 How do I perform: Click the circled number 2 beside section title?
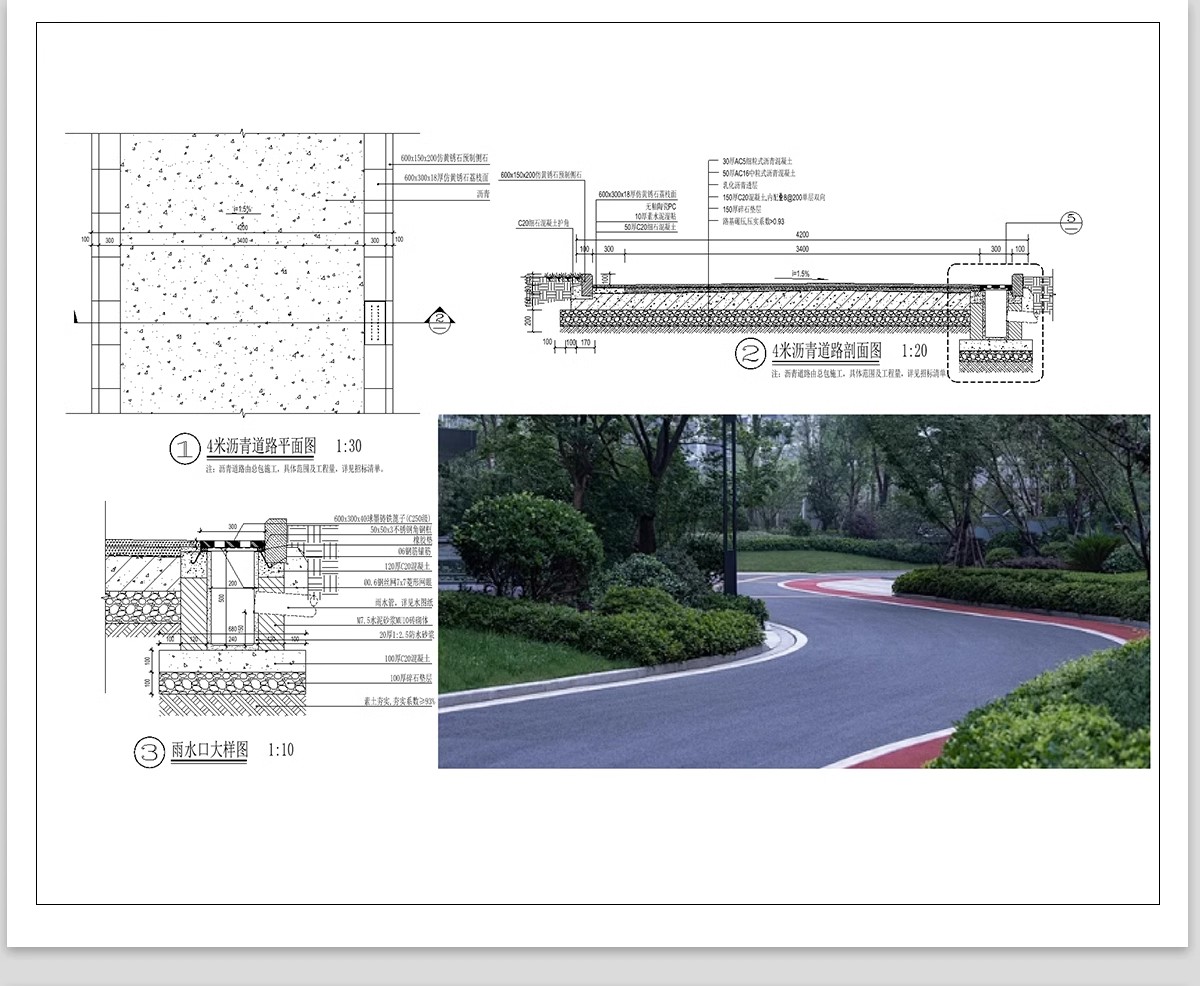750,354
